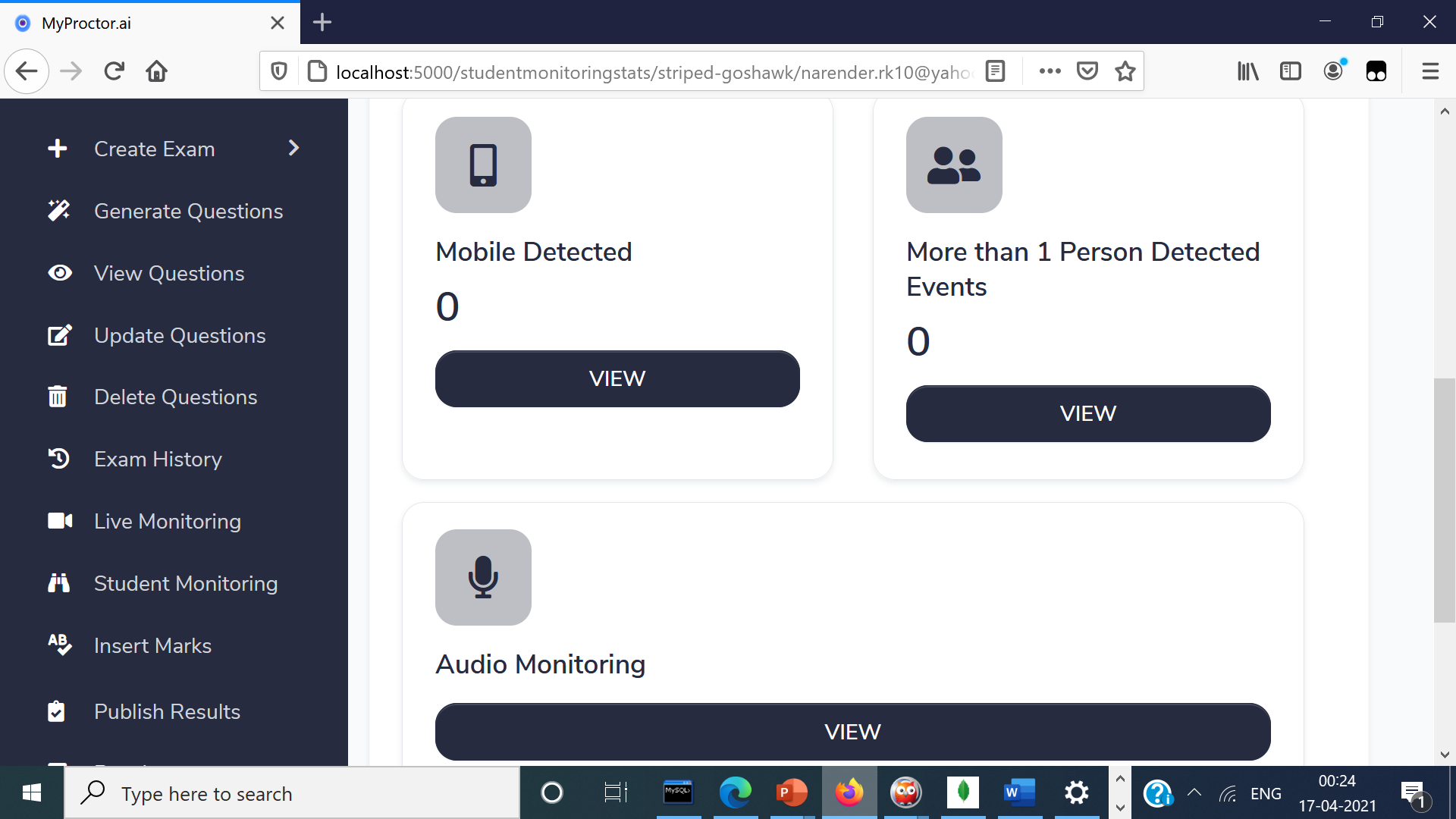
Task: Open the page actions three-dots menu
Action: [1050, 71]
